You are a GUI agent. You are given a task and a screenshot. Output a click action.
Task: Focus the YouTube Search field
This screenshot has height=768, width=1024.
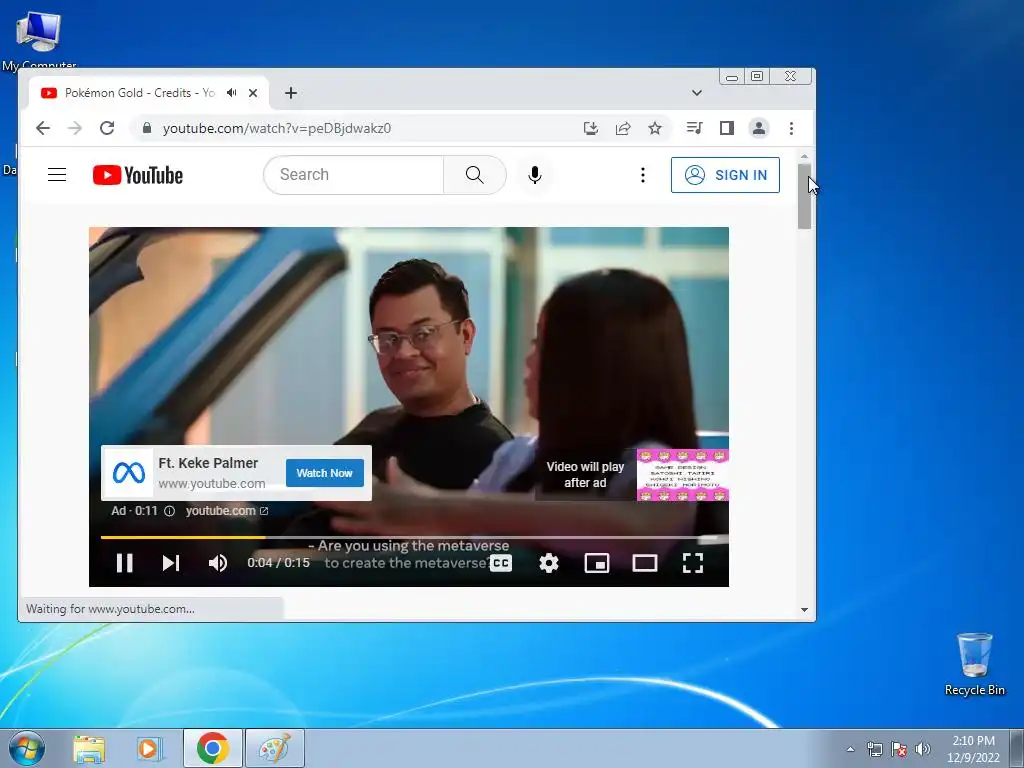pyautogui.click(x=353, y=174)
